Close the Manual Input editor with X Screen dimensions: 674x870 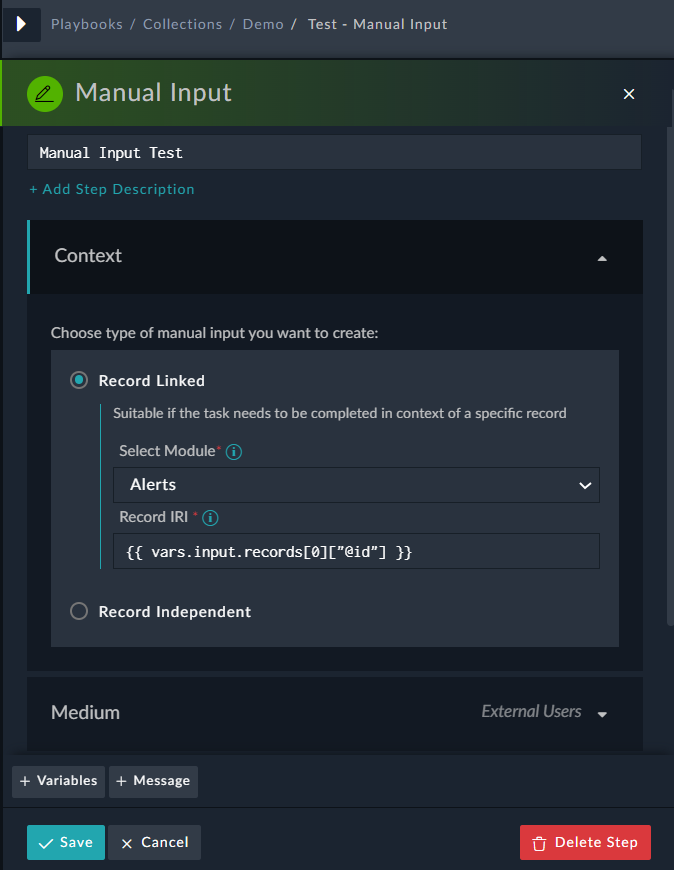pyautogui.click(x=629, y=93)
